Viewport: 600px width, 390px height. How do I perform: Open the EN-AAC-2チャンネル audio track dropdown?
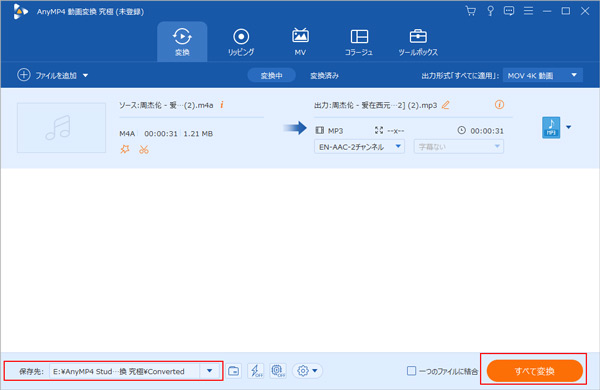pos(359,147)
